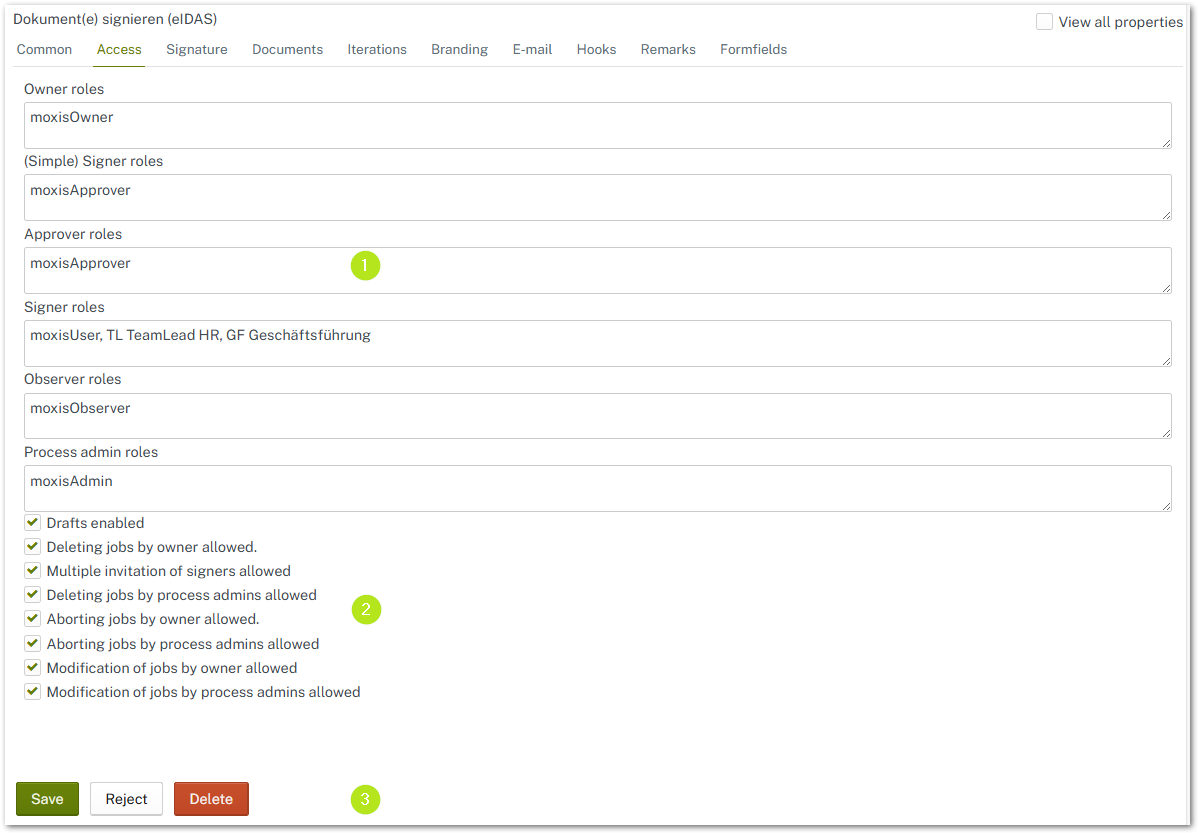Disable Deleting jobs by owner allowed
1199x834 pixels.
click(32, 546)
